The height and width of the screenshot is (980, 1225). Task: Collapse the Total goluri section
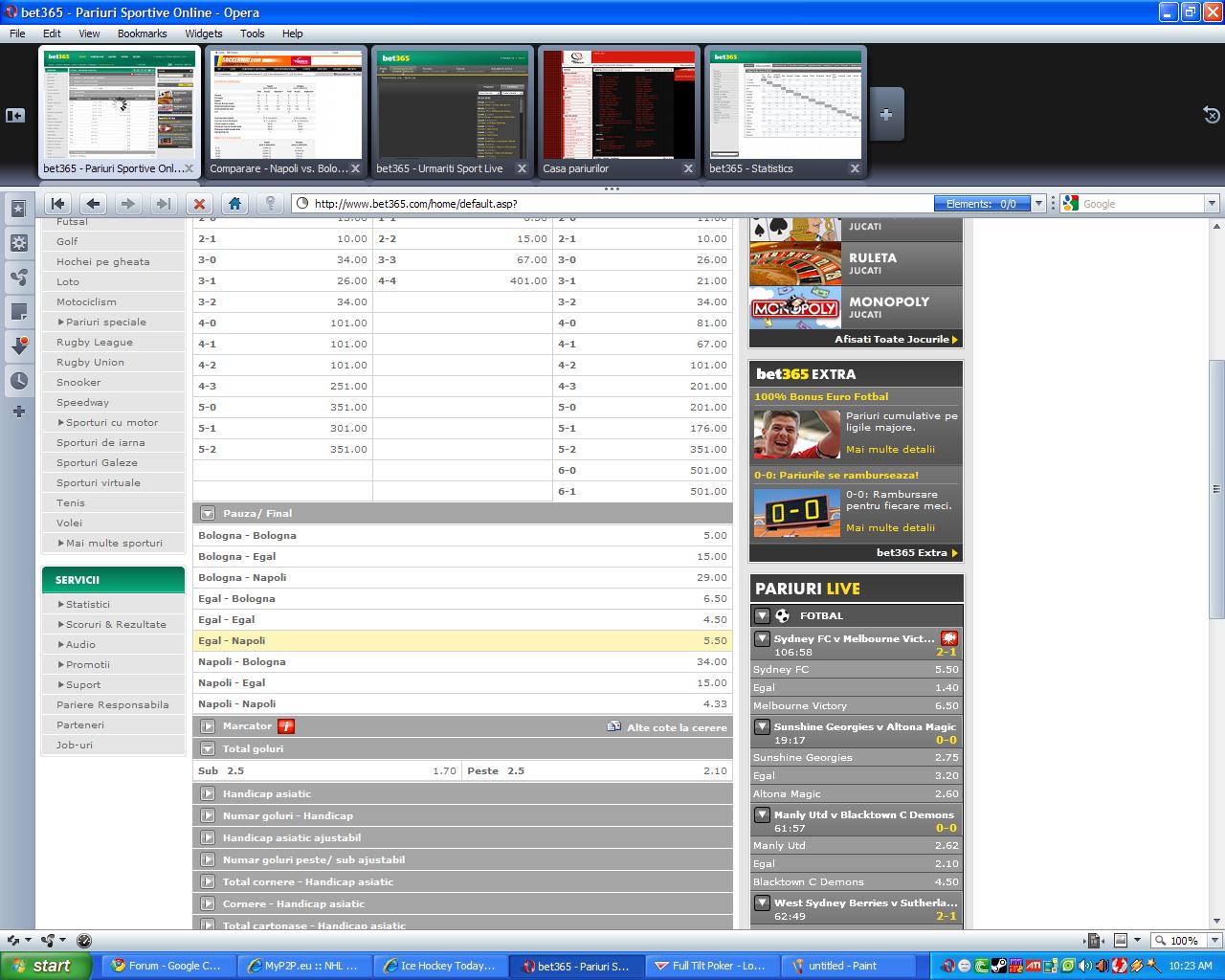[x=208, y=749]
